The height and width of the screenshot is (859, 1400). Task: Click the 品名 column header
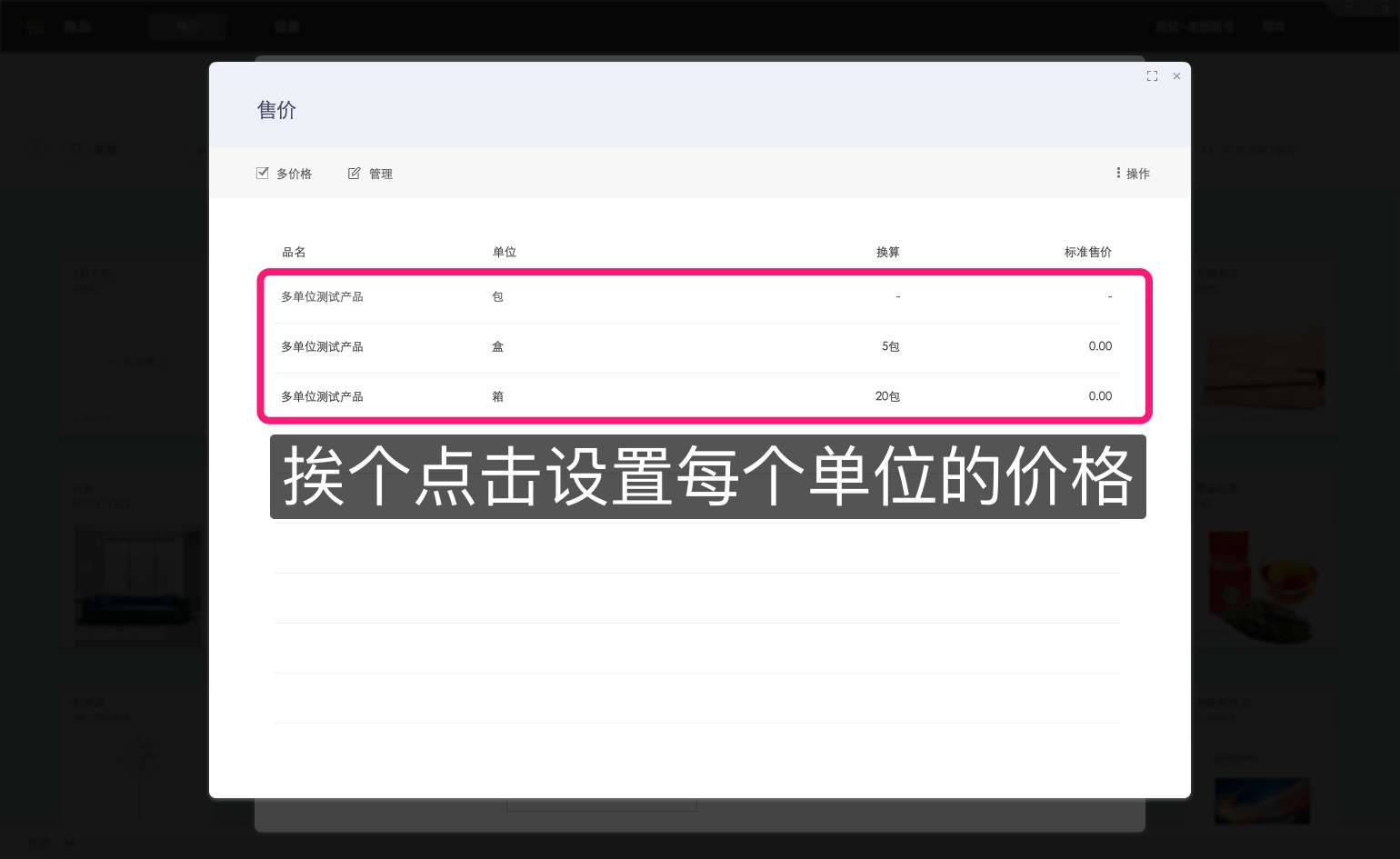pyautogui.click(x=294, y=252)
